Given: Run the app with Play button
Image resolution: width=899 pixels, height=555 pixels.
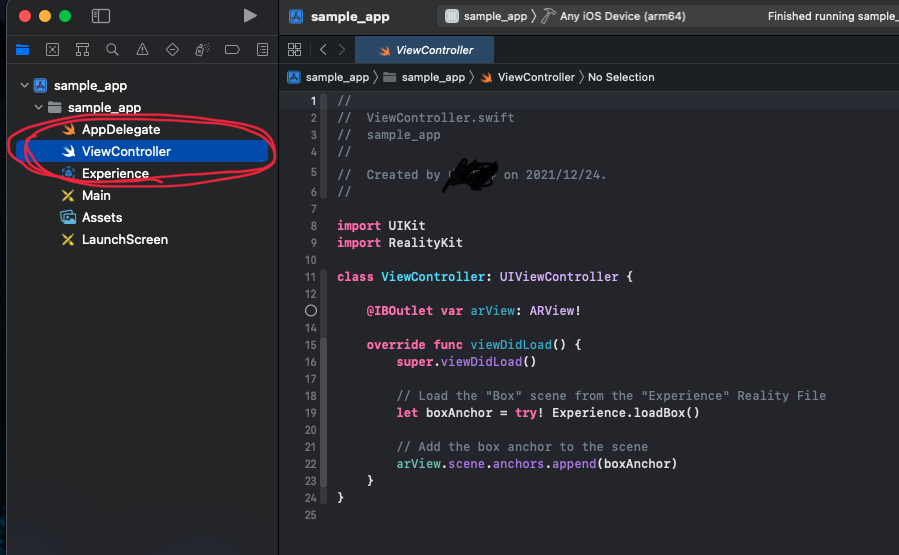Looking at the screenshot, I should [x=249, y=16].
